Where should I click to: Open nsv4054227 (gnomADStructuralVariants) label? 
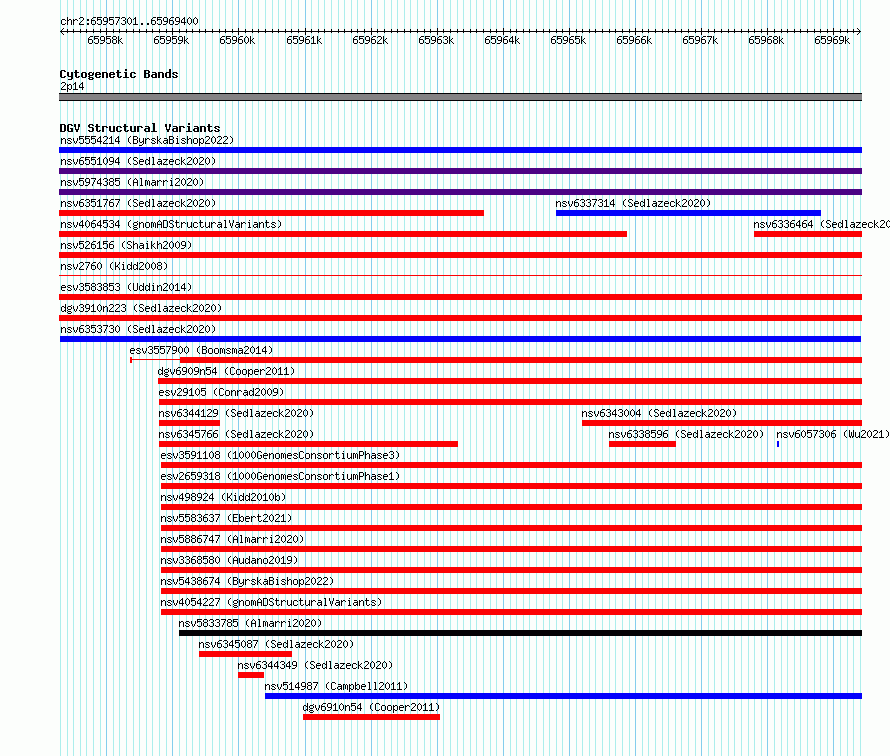pos(271,602)
